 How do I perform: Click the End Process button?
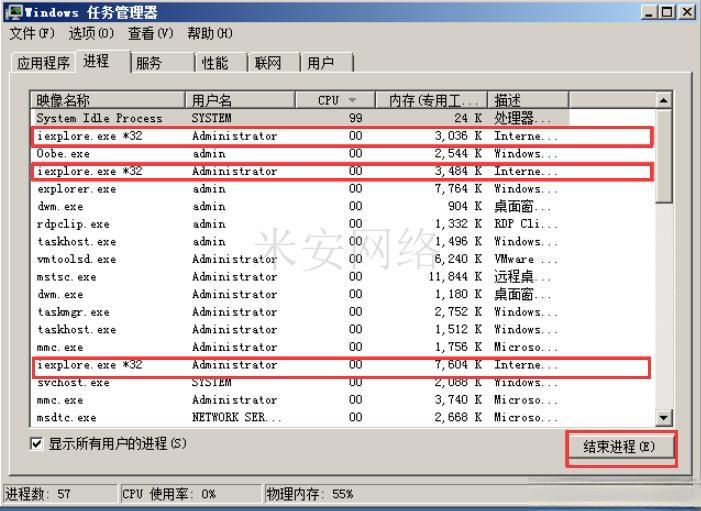coord(621,447)
